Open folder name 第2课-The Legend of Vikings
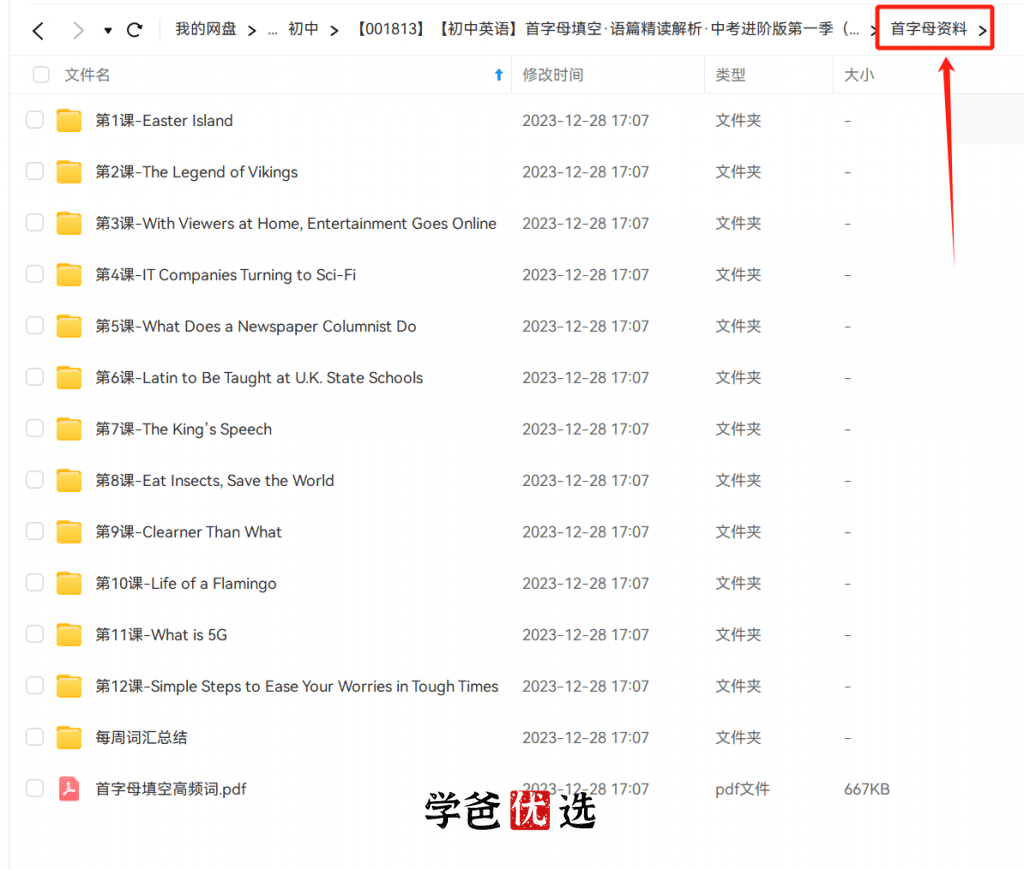This screenshot has width=1024, height=870. (197, 172)
